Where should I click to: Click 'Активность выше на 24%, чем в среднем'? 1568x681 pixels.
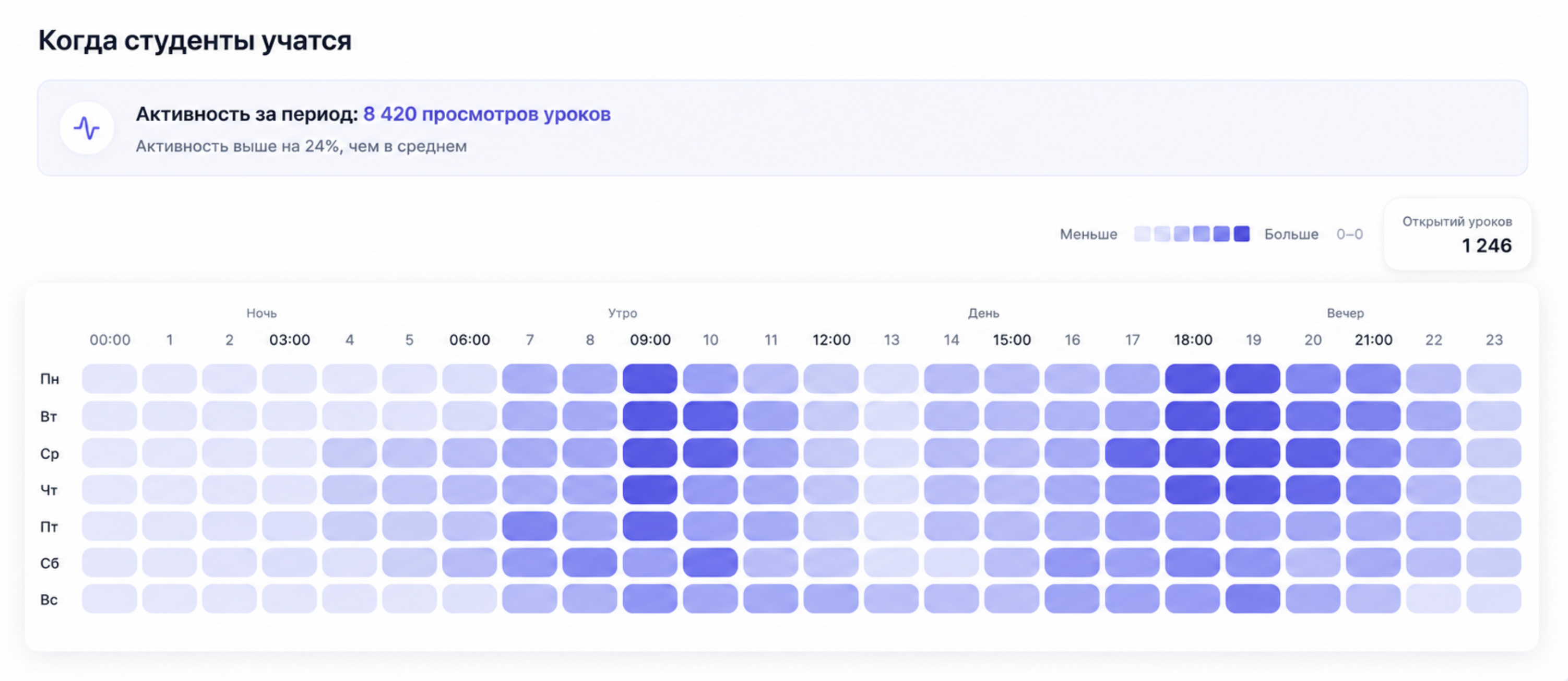[x=301, y=146]
